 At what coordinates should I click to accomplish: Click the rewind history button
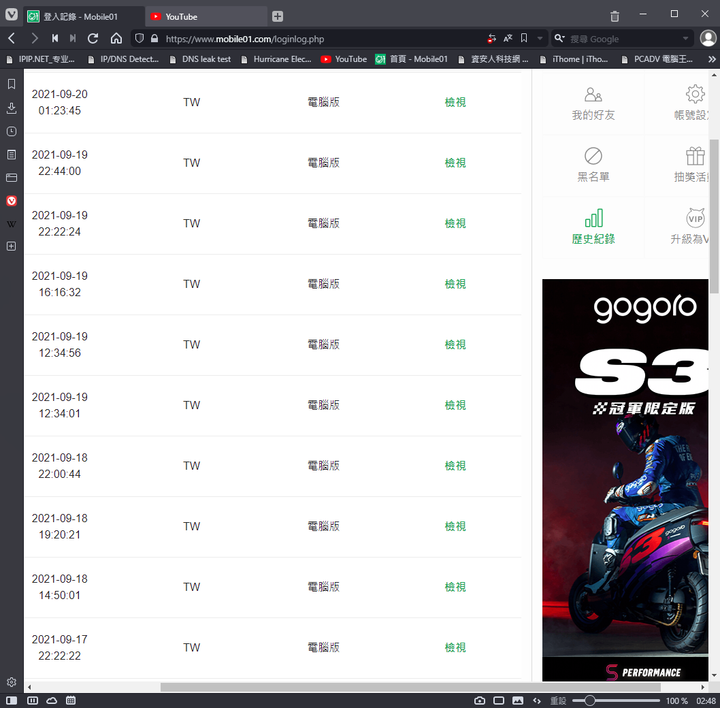pos(55,39)
